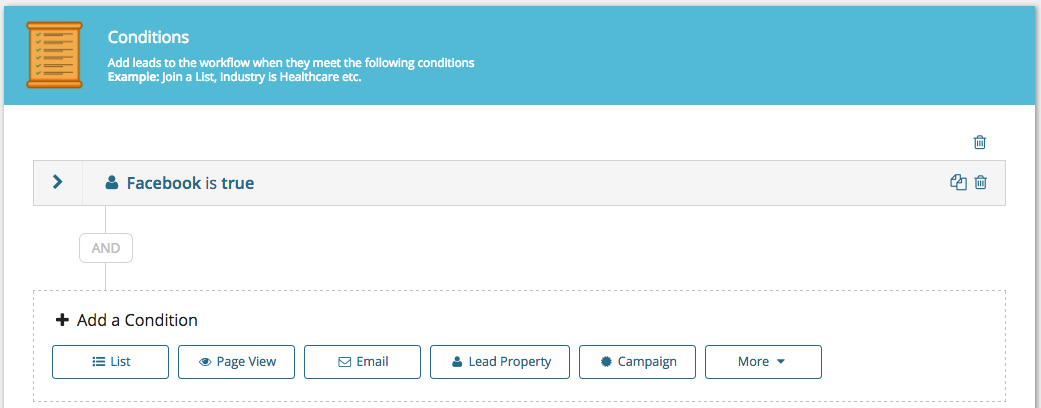Add an Email condition

[362, 362]
